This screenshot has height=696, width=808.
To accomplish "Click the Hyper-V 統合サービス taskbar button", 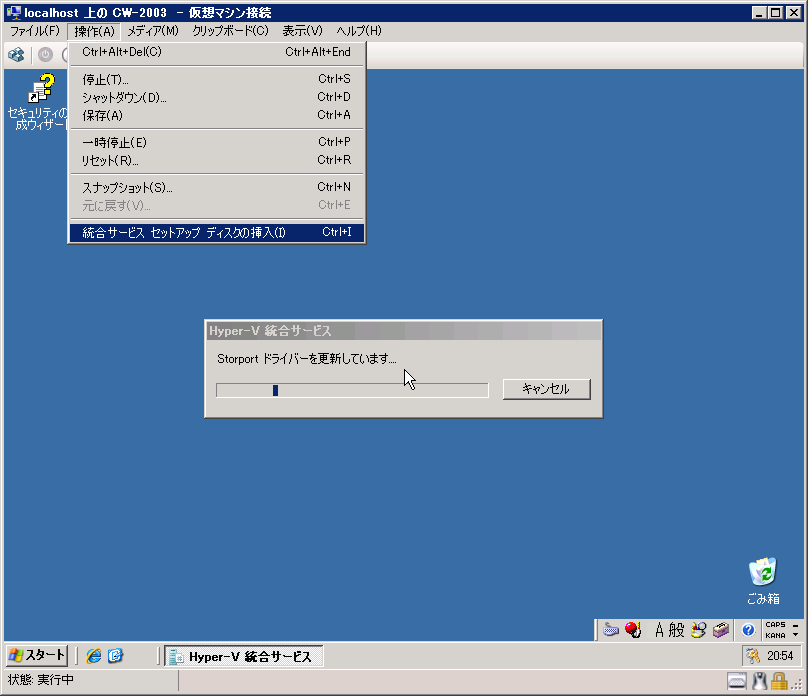I will [244, 656].
